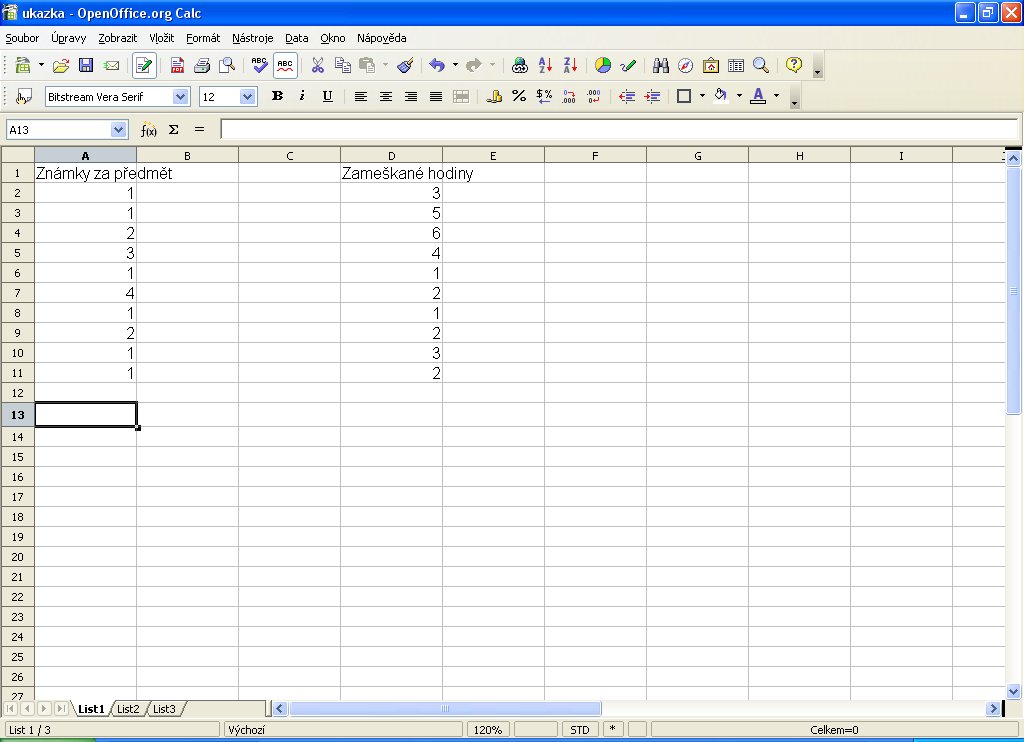Click the email document envelope icon

pos(112,65)
